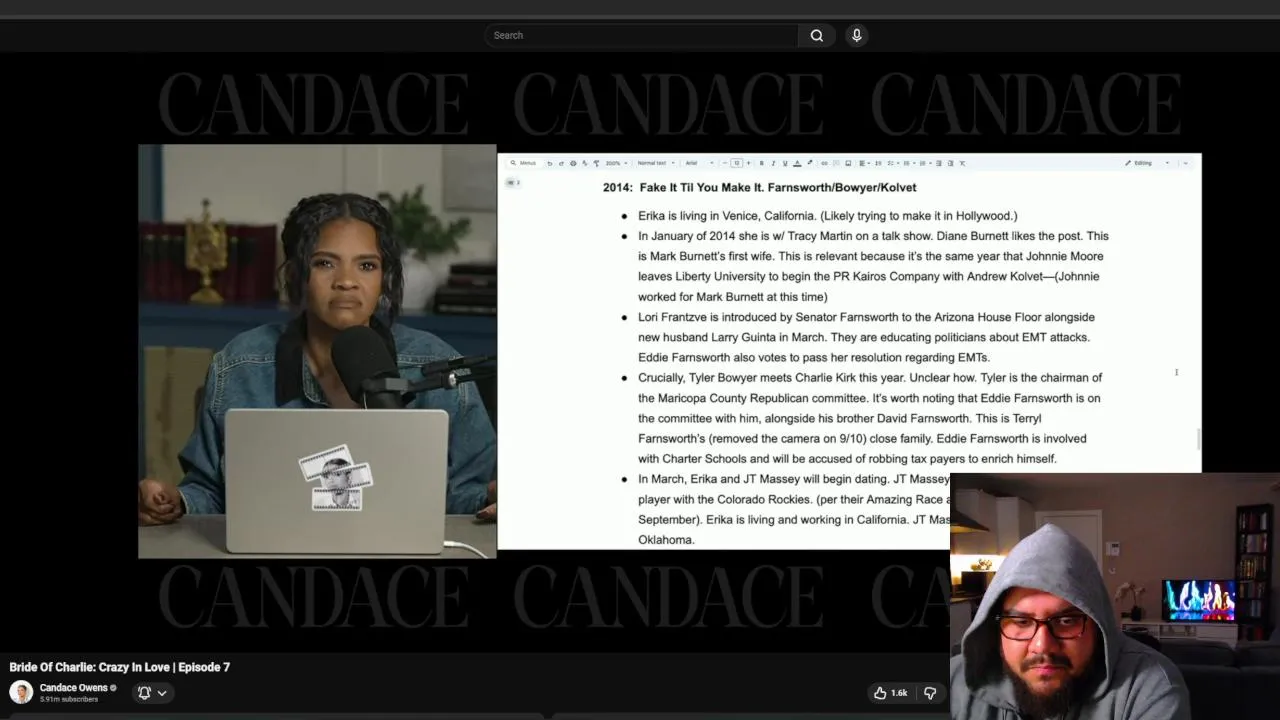The width and height of the screenshot is (1280, 720).
Task: Open the text alignment dropdown
Action: pos(863,163)
